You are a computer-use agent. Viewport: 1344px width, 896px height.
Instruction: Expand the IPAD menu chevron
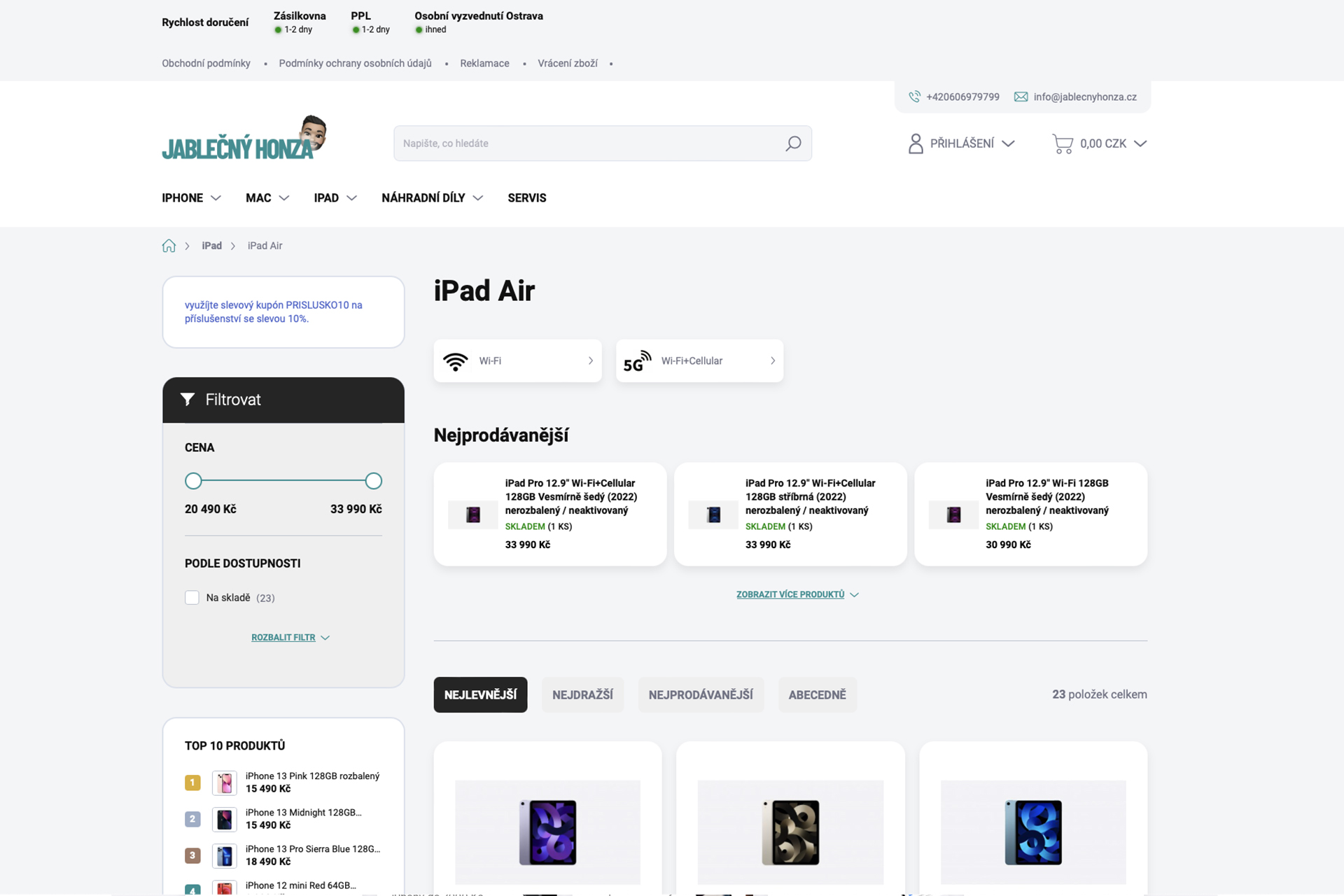pos(351,198)
